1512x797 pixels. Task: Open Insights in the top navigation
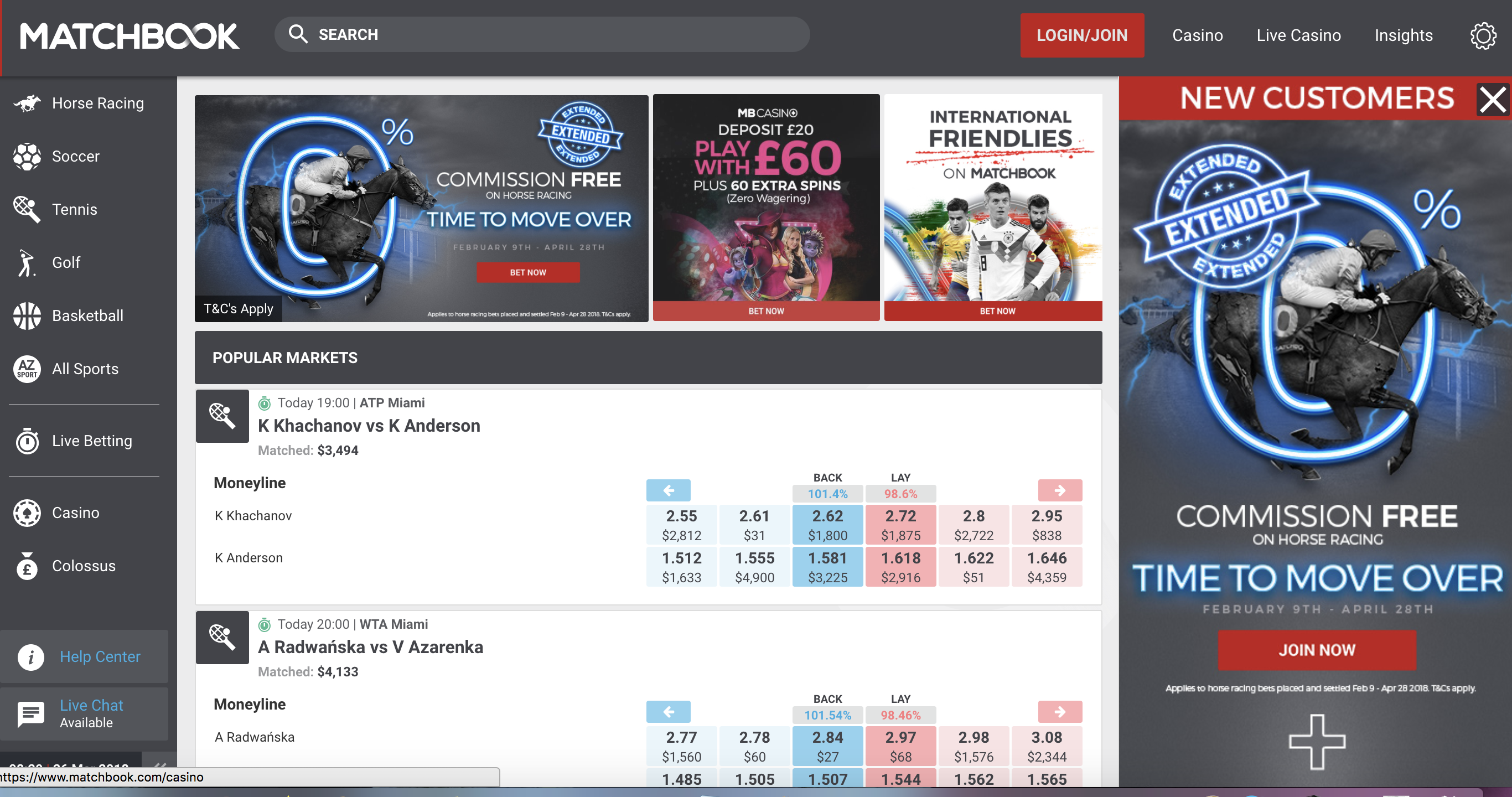point(1404,36)
